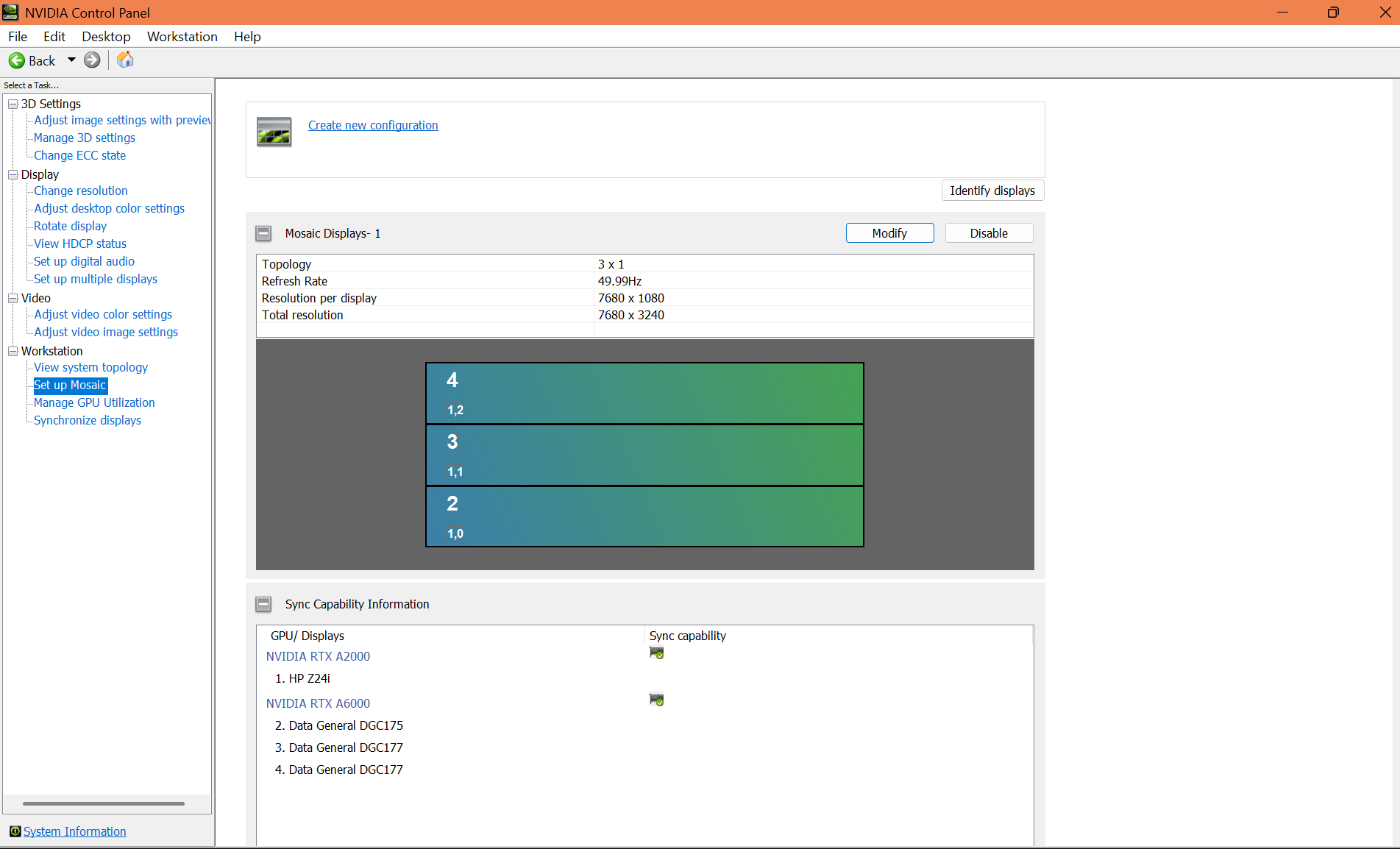Collapse the Sync Capability Information section

point(263,604)
